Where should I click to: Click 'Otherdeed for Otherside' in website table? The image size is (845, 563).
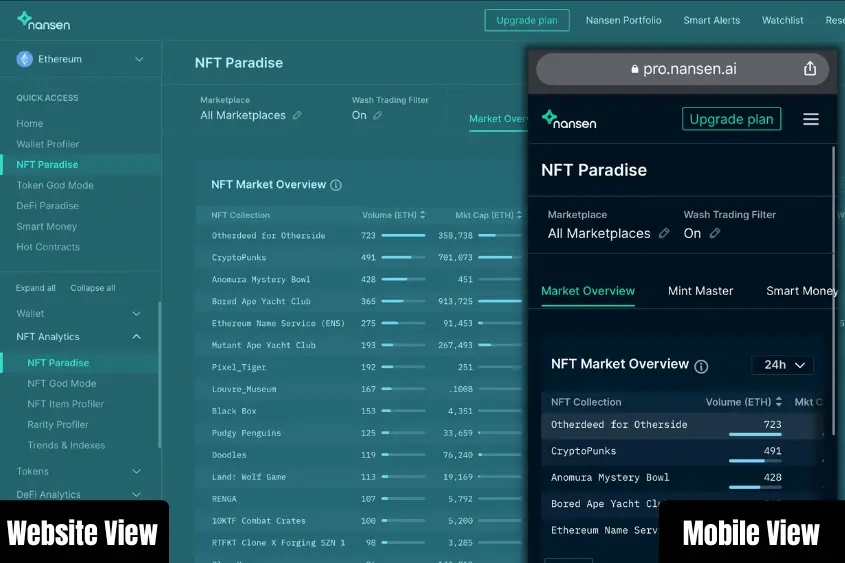tap(268, 235)
